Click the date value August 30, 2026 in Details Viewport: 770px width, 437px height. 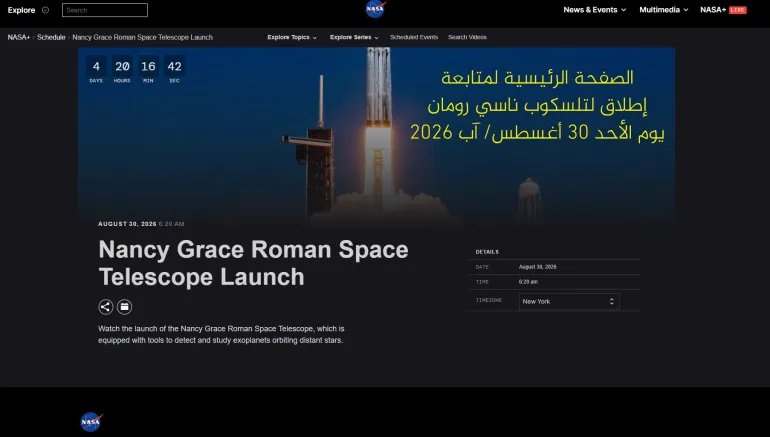[x=538, y=267]
